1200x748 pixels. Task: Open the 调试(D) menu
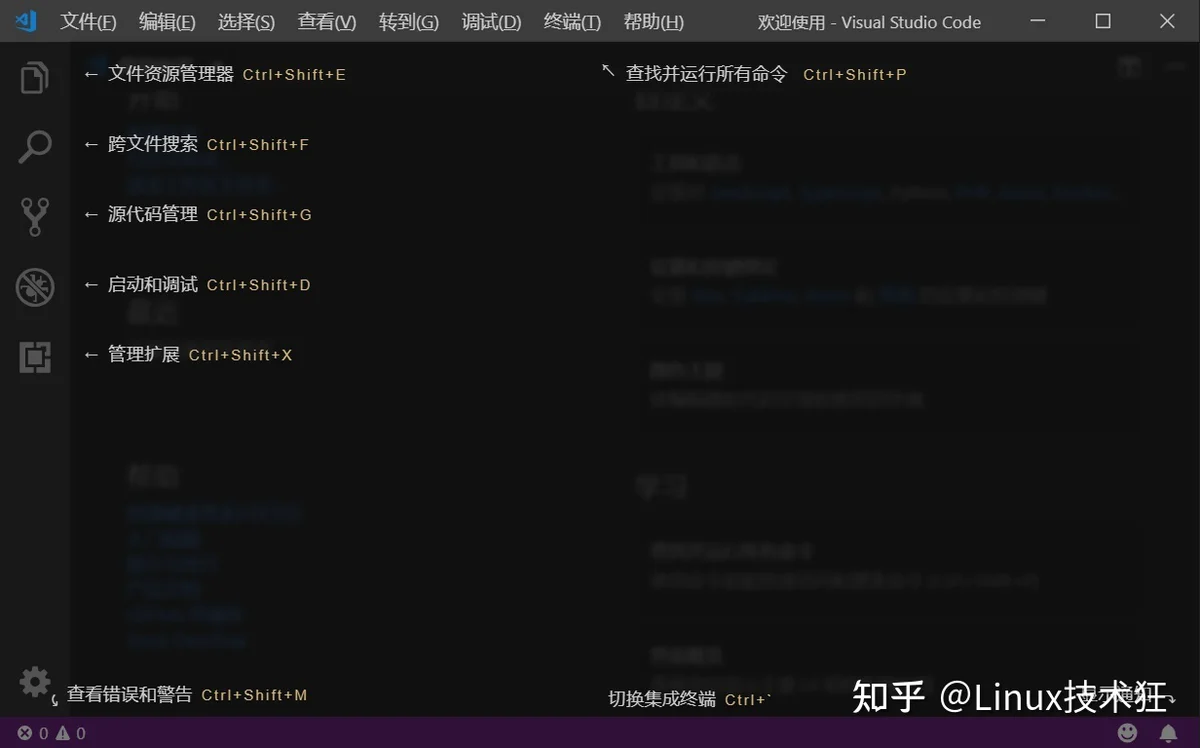point(491,22)
